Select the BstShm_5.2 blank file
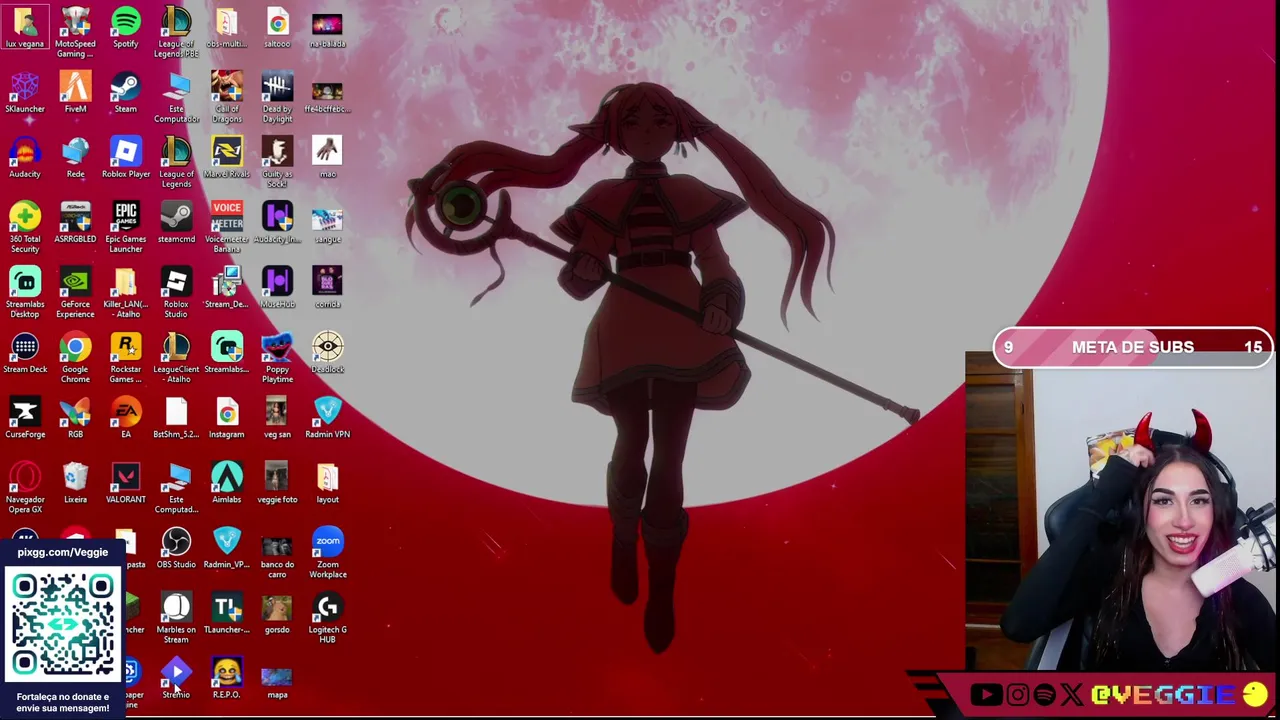Viewport: 1280px width, 720px height. (176, 418)
